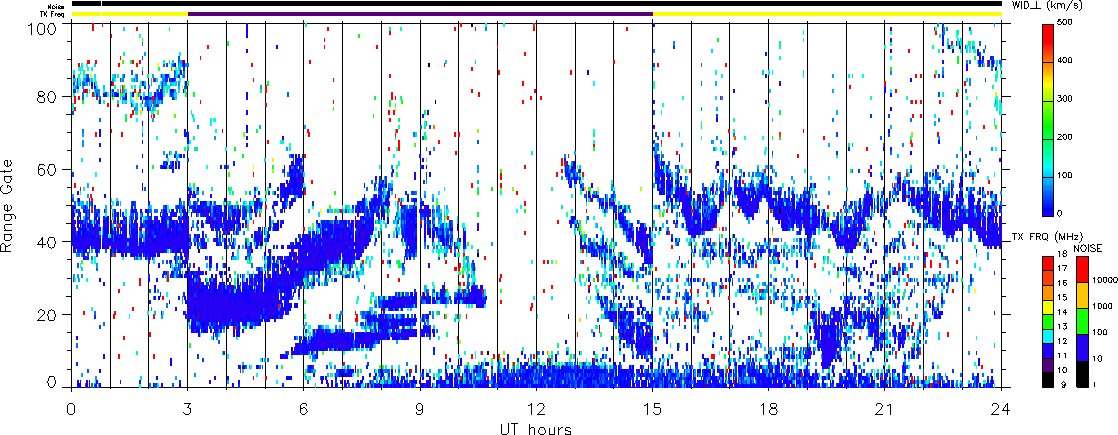
Task: Click the "NOISE" legend title above noise colorbar
Action: click(1087, 248)
